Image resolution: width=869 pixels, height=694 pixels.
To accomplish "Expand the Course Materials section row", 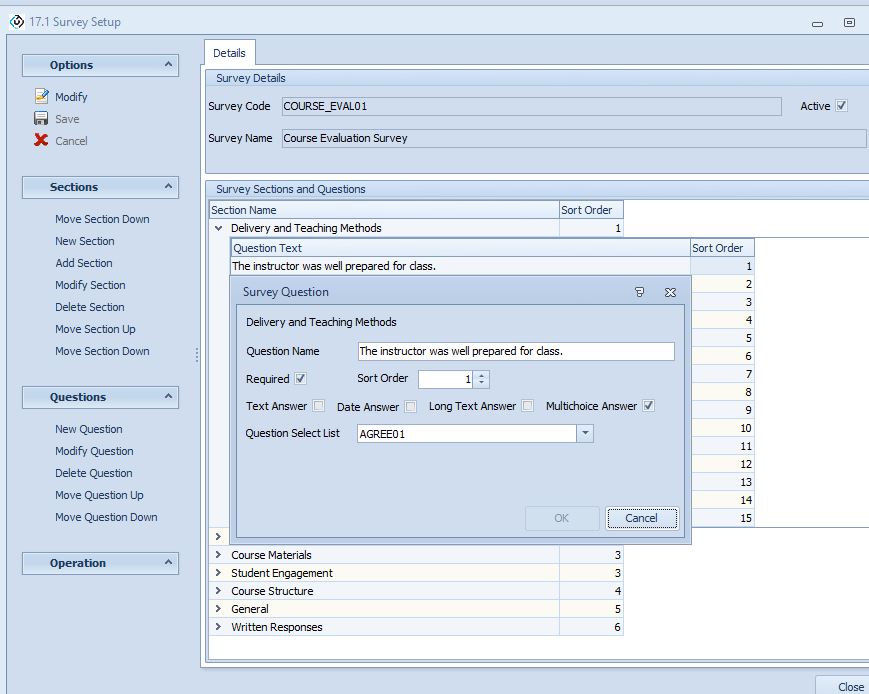I will coord(218,555).
